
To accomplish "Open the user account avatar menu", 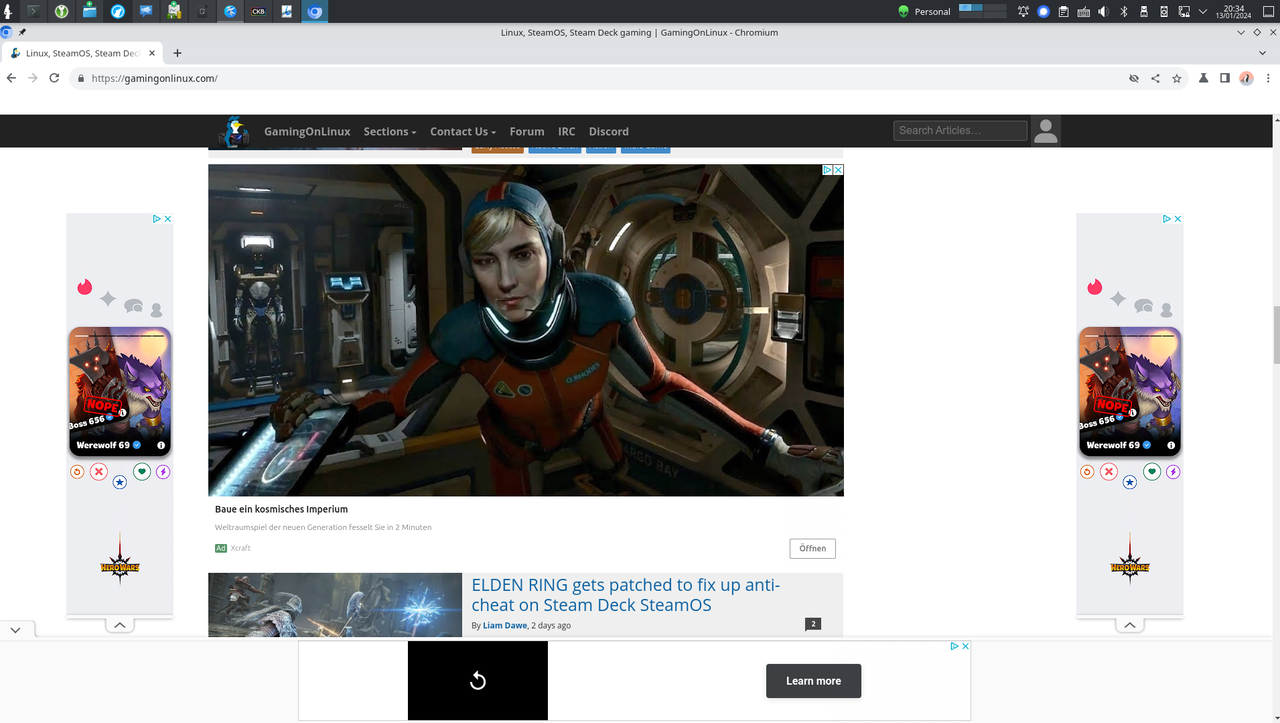I will point(1046,131).
